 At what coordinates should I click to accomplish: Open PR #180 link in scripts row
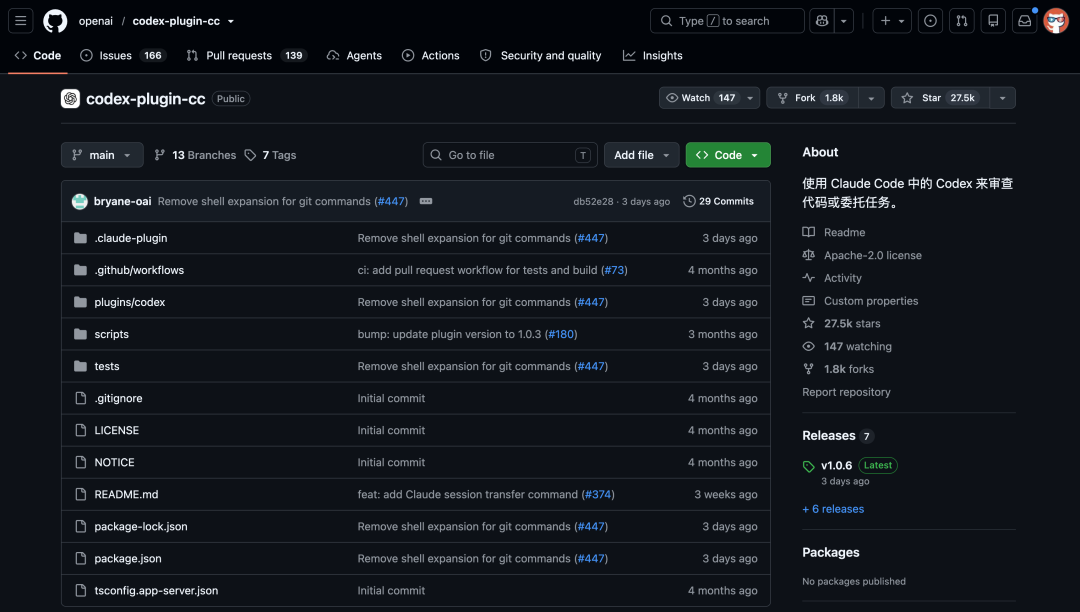pyautogui.click(x=561, y=334)
